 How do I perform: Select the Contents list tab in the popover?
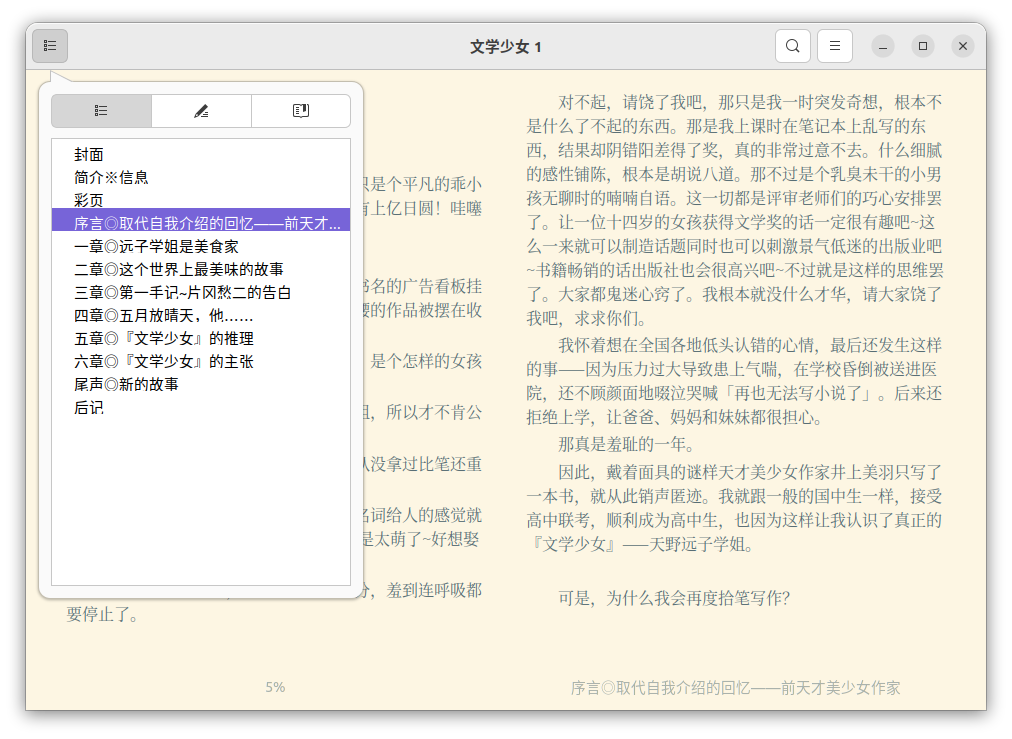click(x=101, y=110)
